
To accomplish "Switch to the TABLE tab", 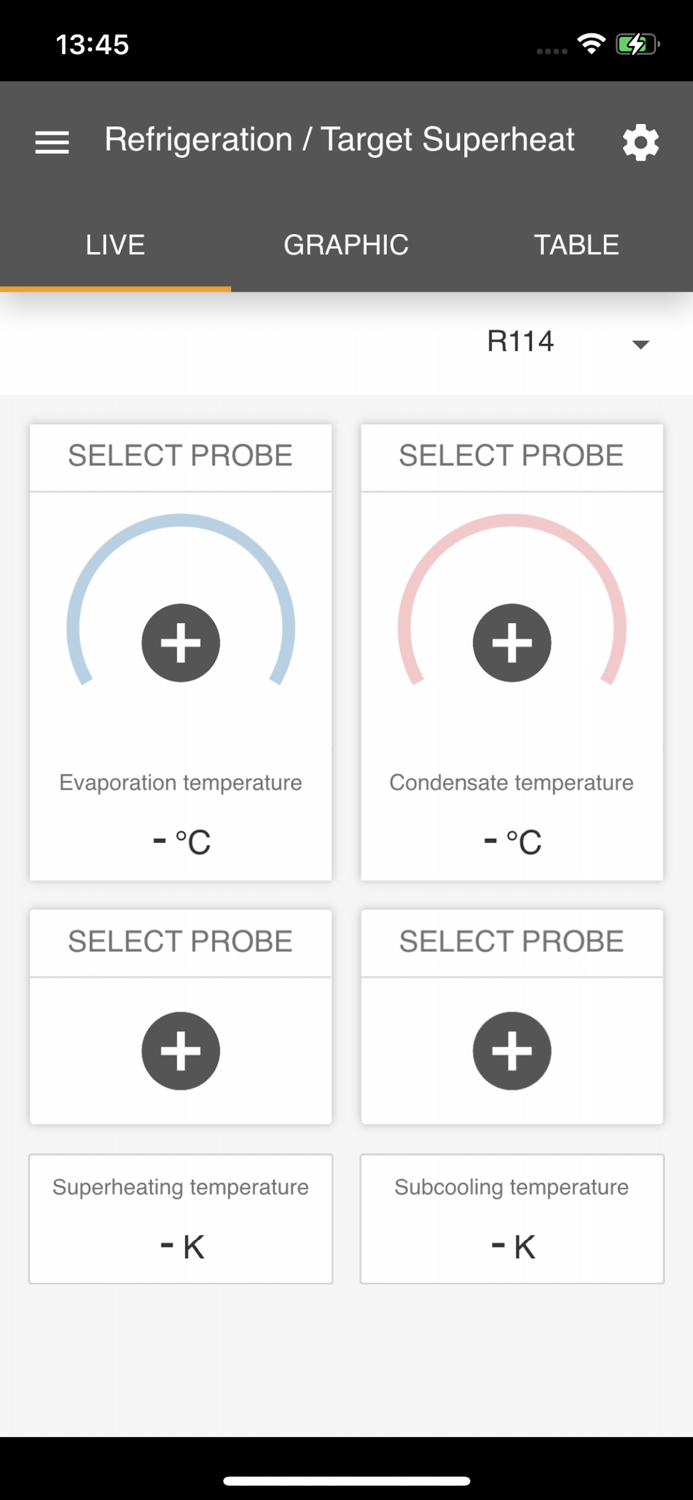I will point(577,244).
